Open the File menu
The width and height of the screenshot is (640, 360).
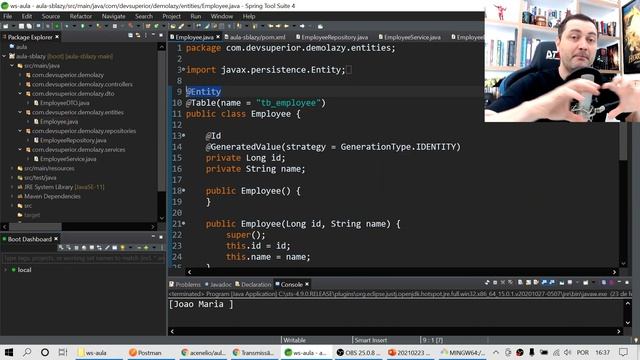tap(7, 16)
